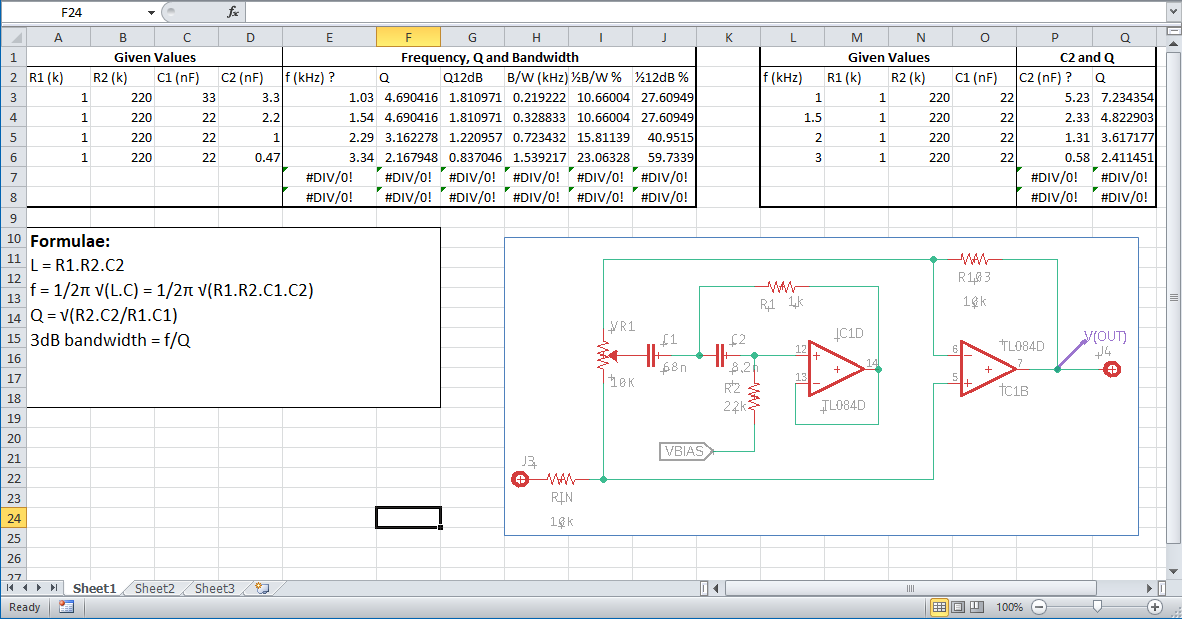Expand the formula bar with the chevron
The image size is (1182, 619).
pyautogui.click(x=1173, y=12)
